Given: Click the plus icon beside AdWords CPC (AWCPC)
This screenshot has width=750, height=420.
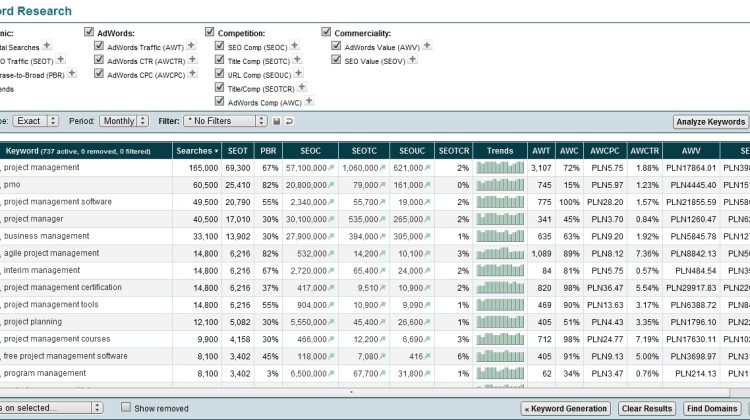Looking at the screenshot, I should 192,73.
